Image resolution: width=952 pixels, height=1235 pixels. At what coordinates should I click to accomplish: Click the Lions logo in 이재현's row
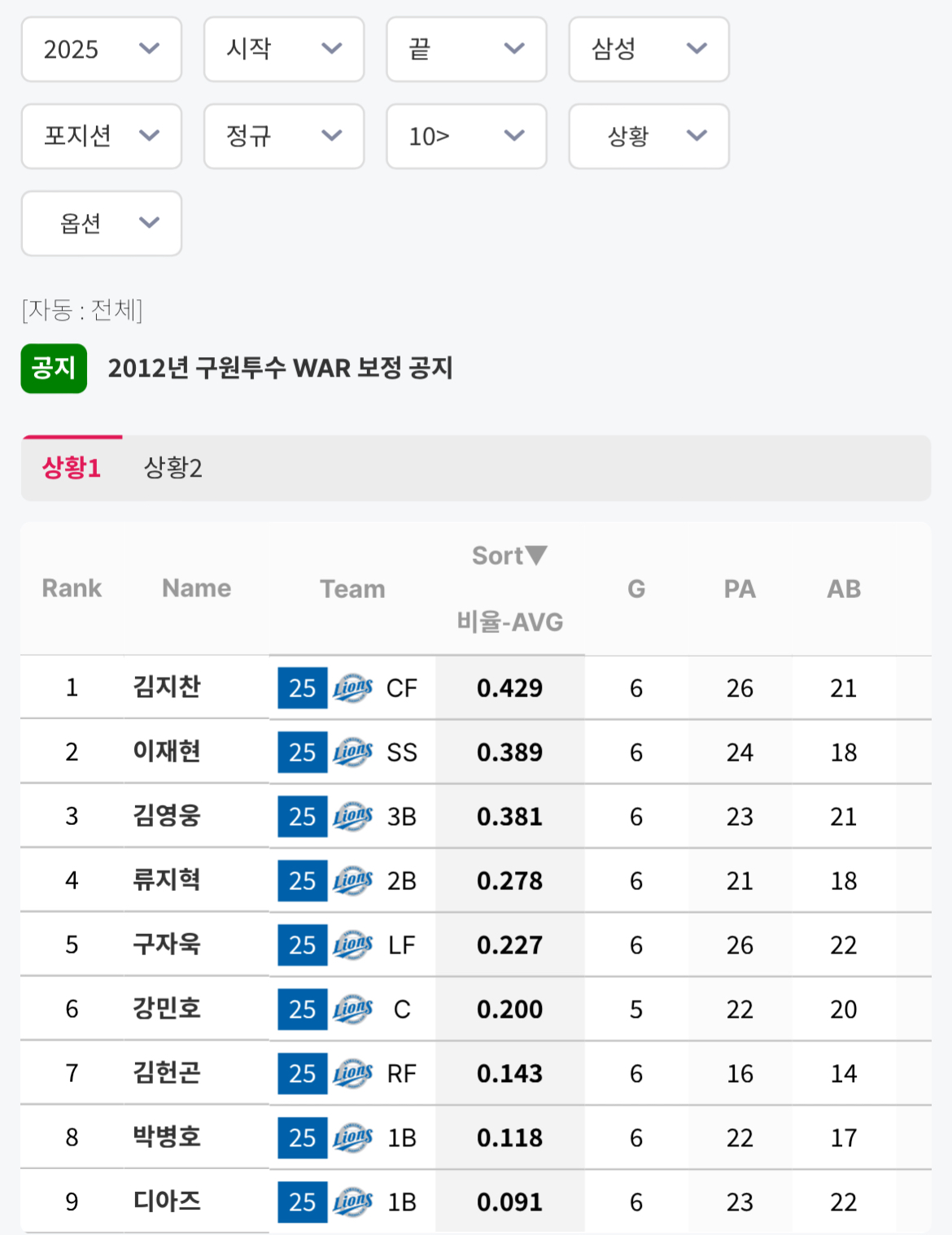[352, 753]
